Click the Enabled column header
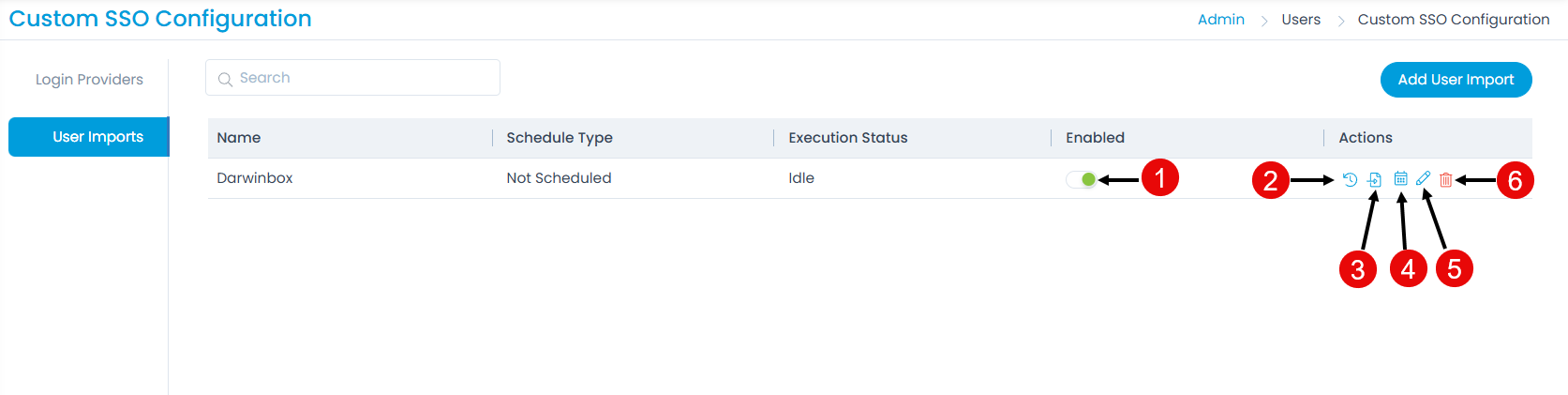 [x=1095, y=138]
